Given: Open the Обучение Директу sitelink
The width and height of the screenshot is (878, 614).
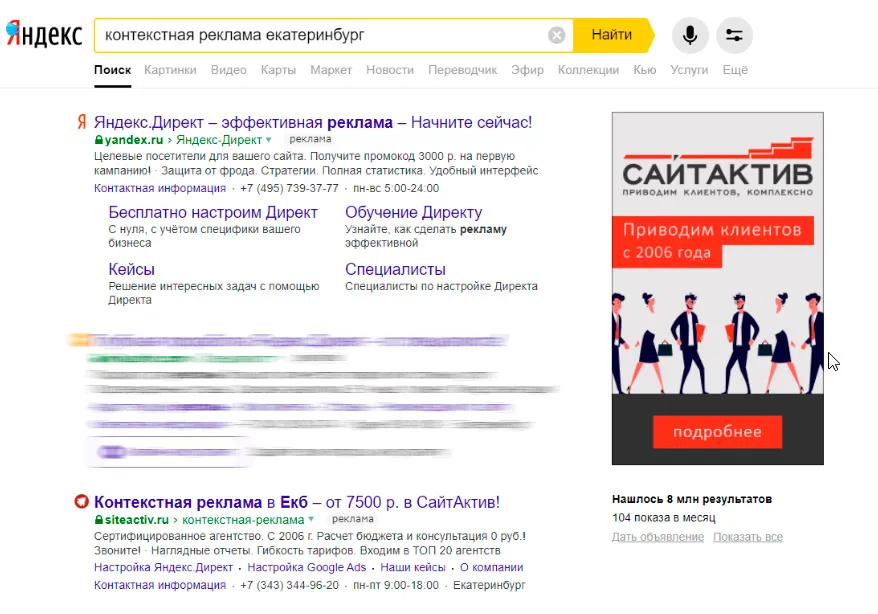Looking at the screenshot, I should pos(413,212).
